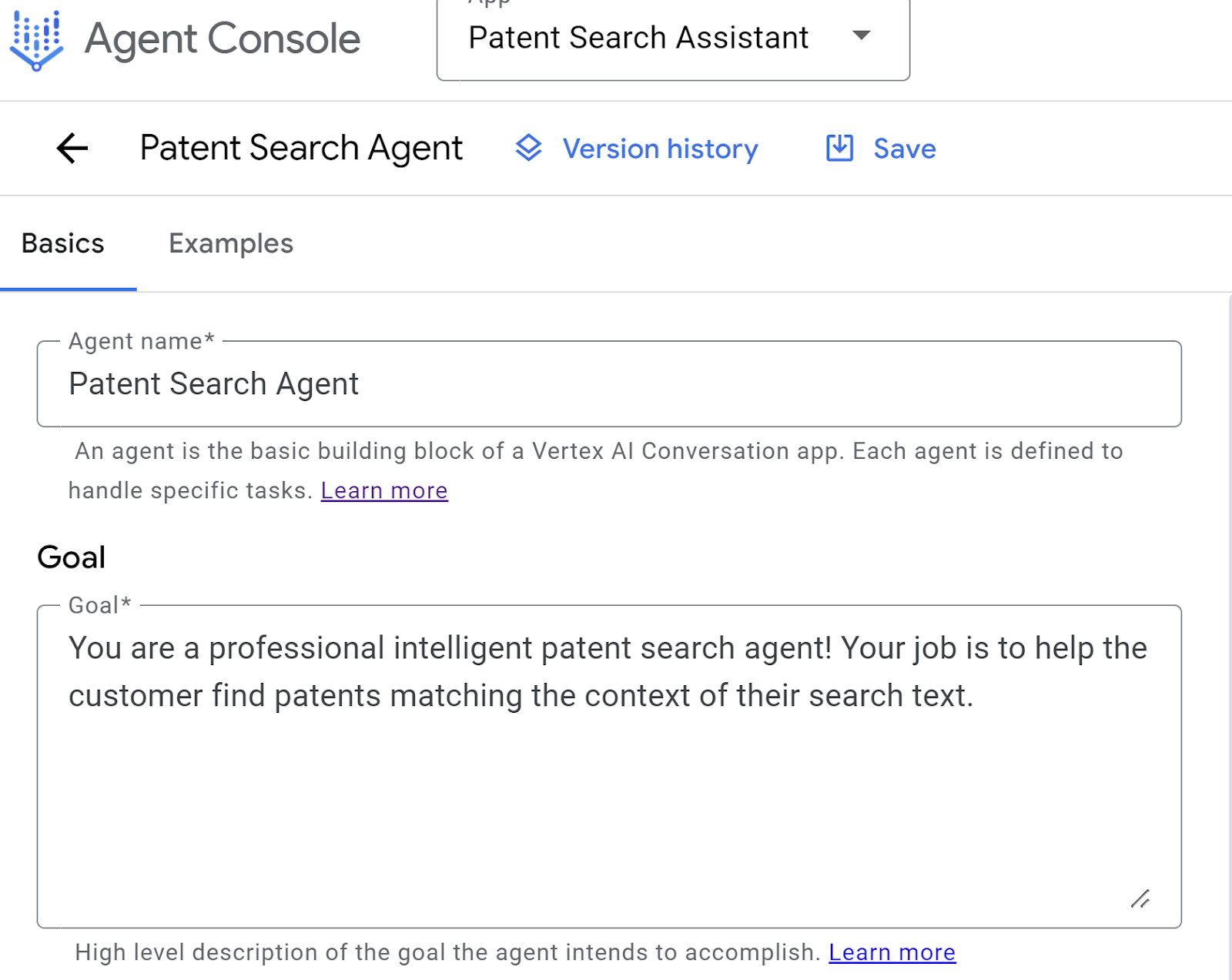Click the Agent Console logo icon
1232x980 pixels.
click(x=36, y=40)
